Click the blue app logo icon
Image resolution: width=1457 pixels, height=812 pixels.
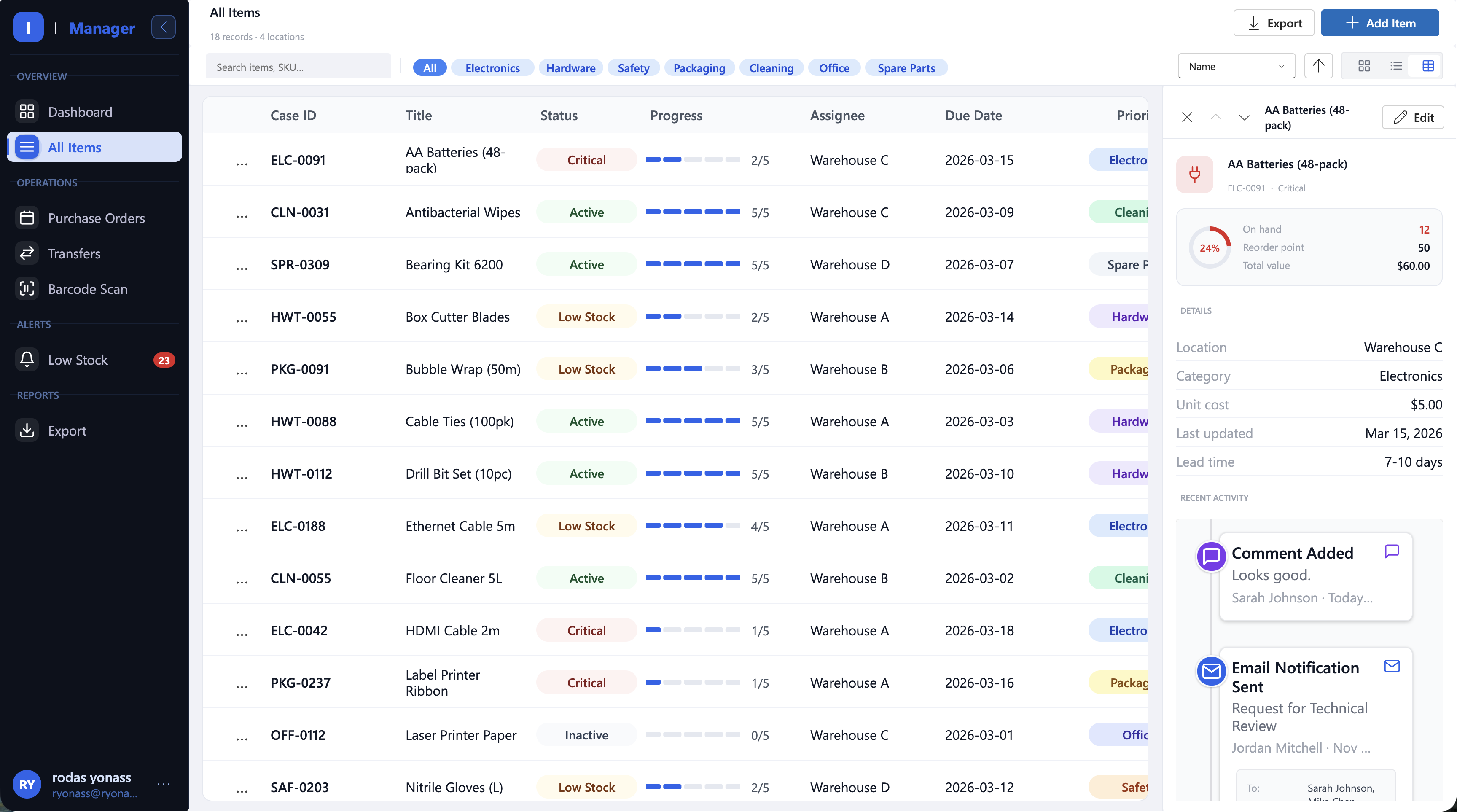click(28, 27)
